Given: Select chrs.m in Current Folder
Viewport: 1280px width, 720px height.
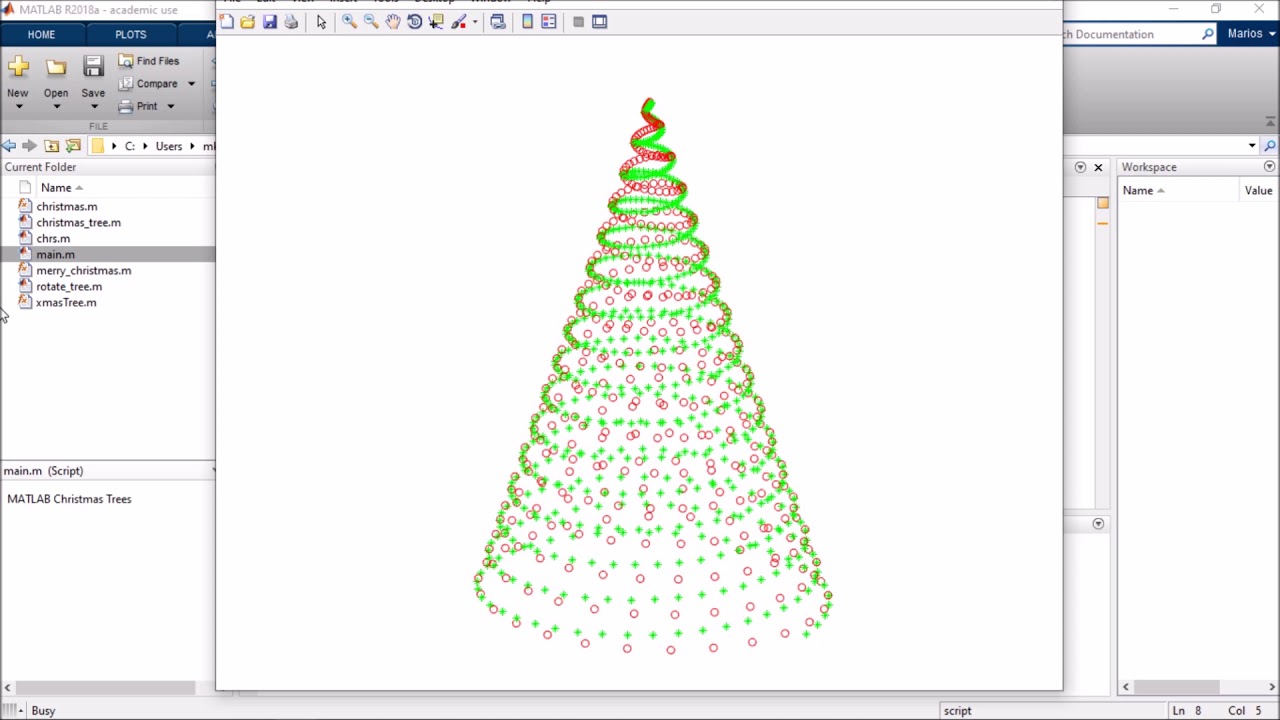Looking at the screenshot, I should pyautogui.click(x=53, y=239).
